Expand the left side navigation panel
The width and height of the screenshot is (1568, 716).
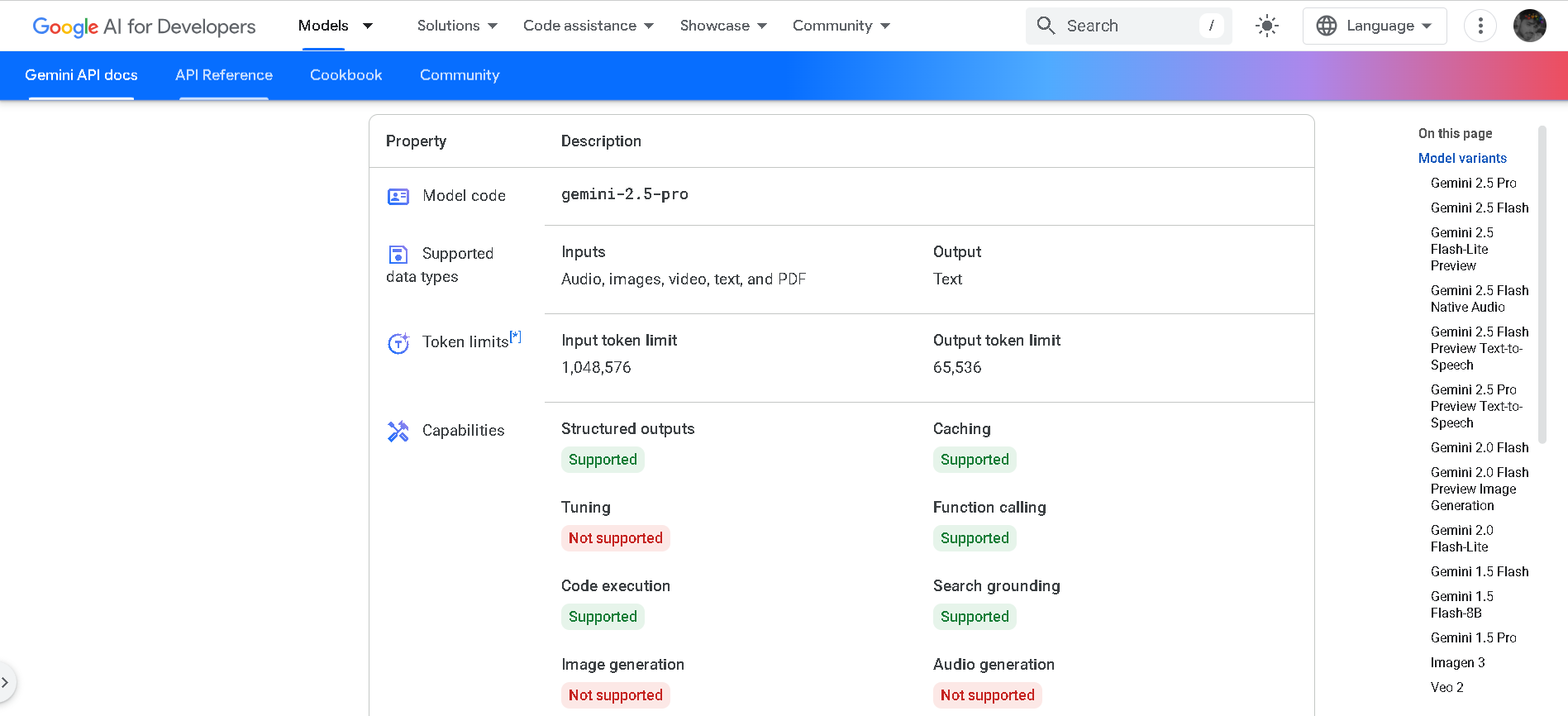(x=6, y=682)
